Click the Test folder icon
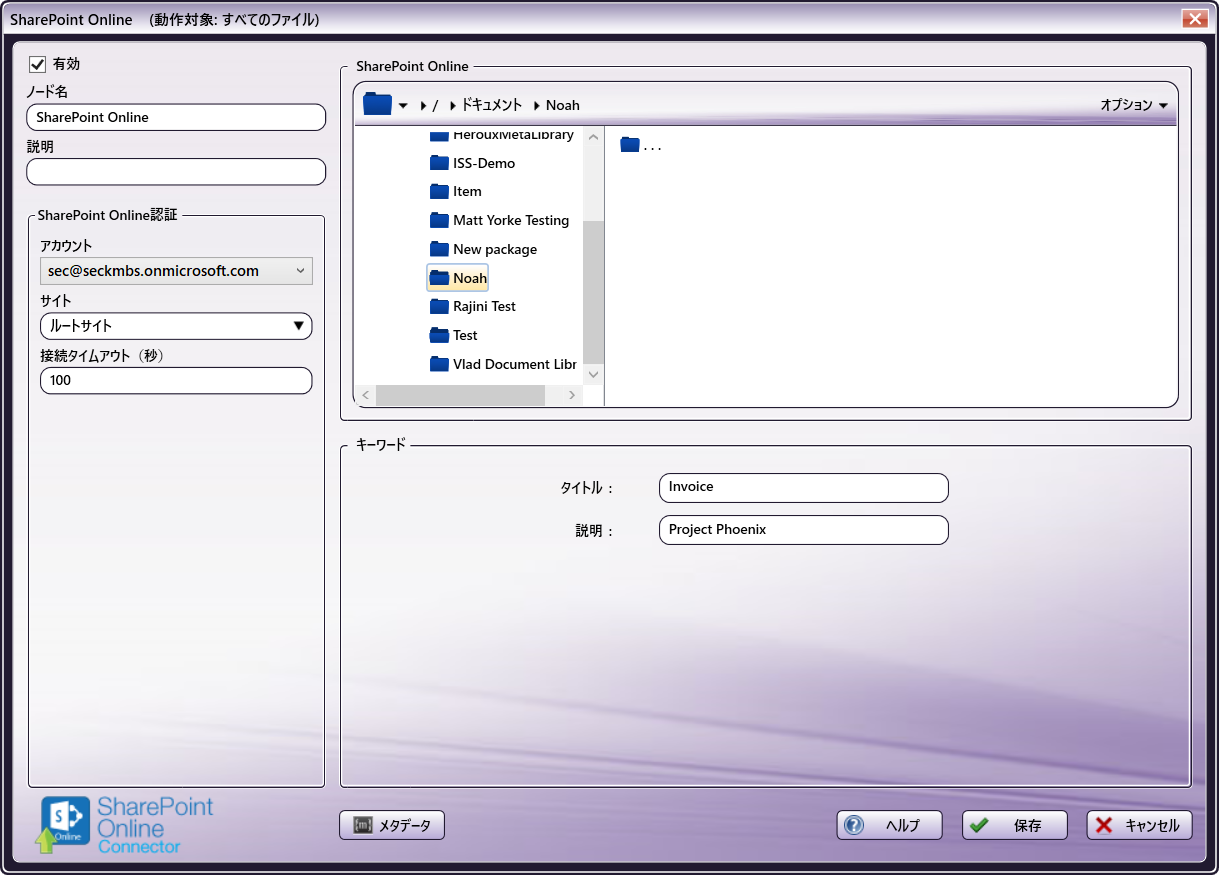 pos(439,335)
